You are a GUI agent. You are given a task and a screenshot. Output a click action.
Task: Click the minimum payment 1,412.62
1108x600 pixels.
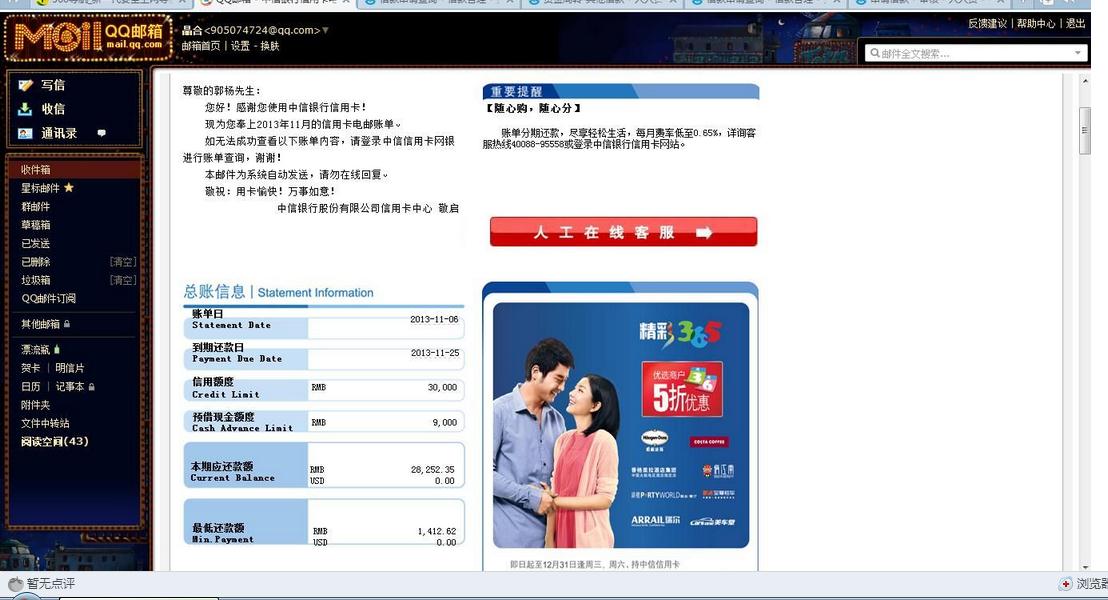coord(437,531)
